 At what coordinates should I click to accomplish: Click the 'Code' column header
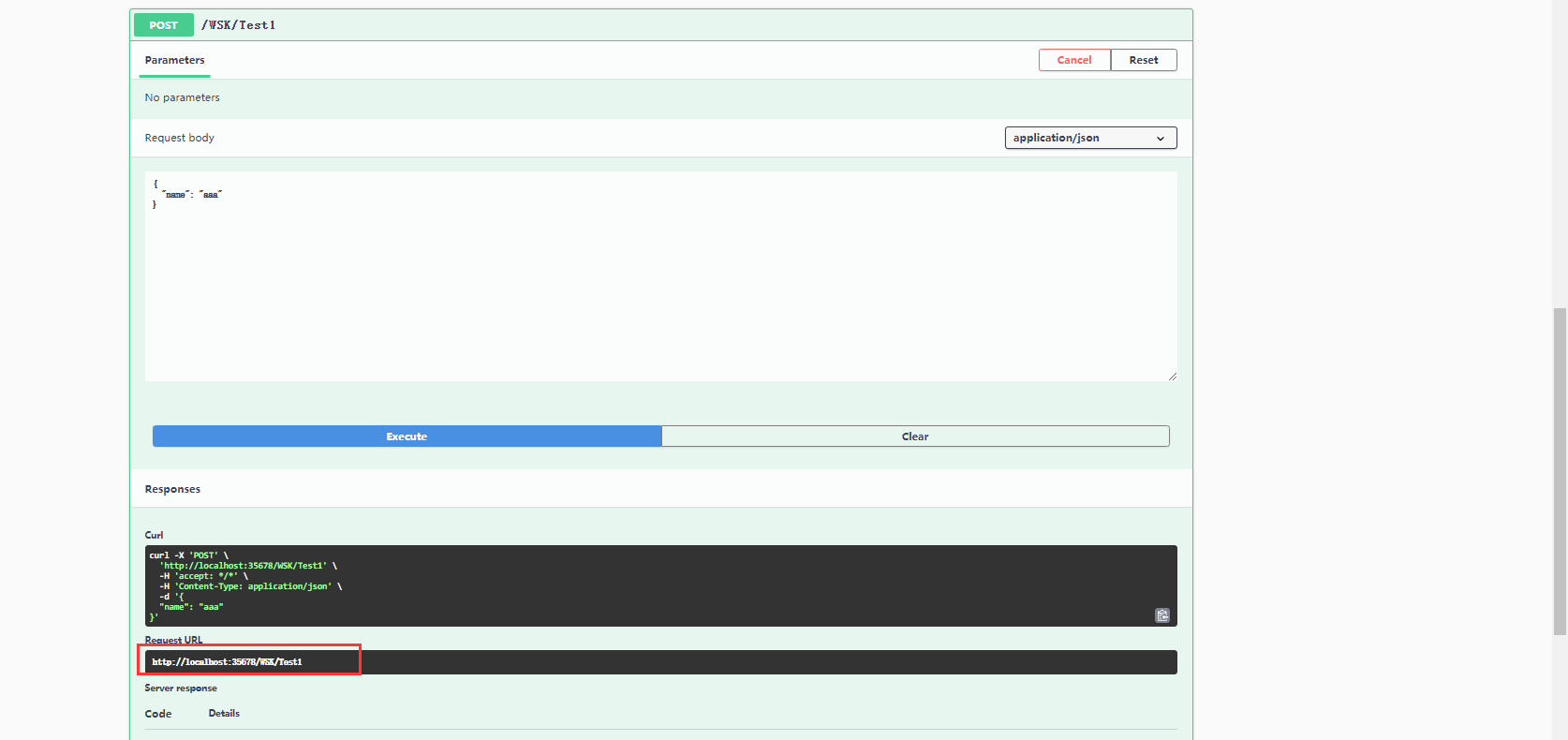coord(158,714)
